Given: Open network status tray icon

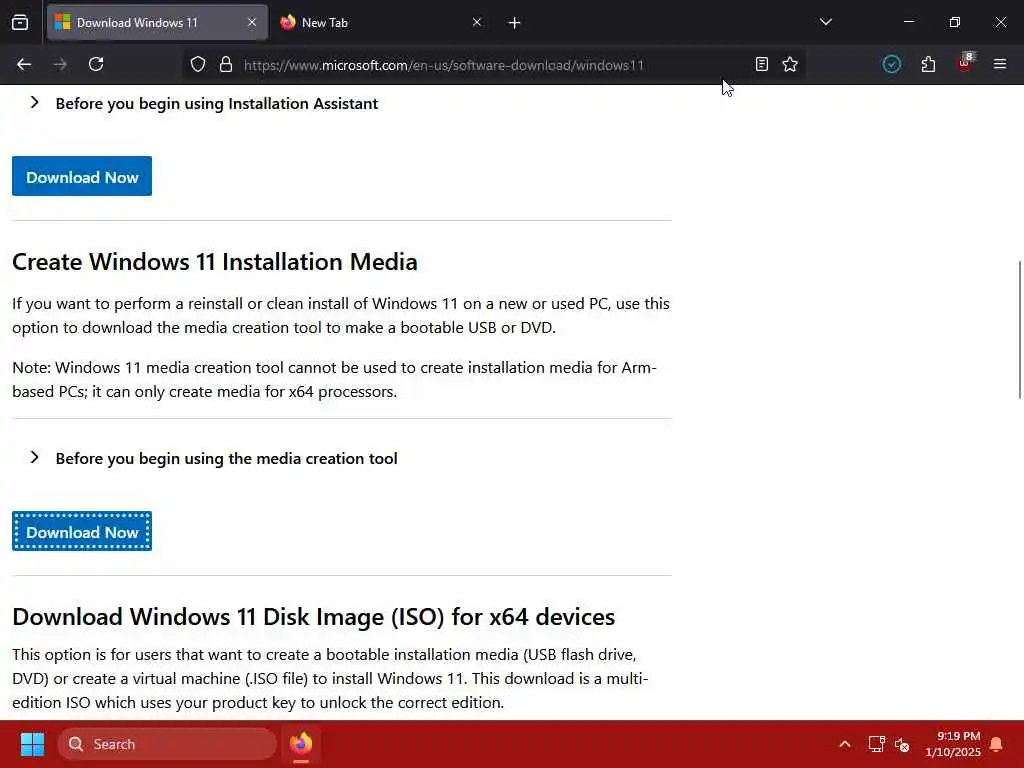Looking at the screenshot, I should point(876,744).
